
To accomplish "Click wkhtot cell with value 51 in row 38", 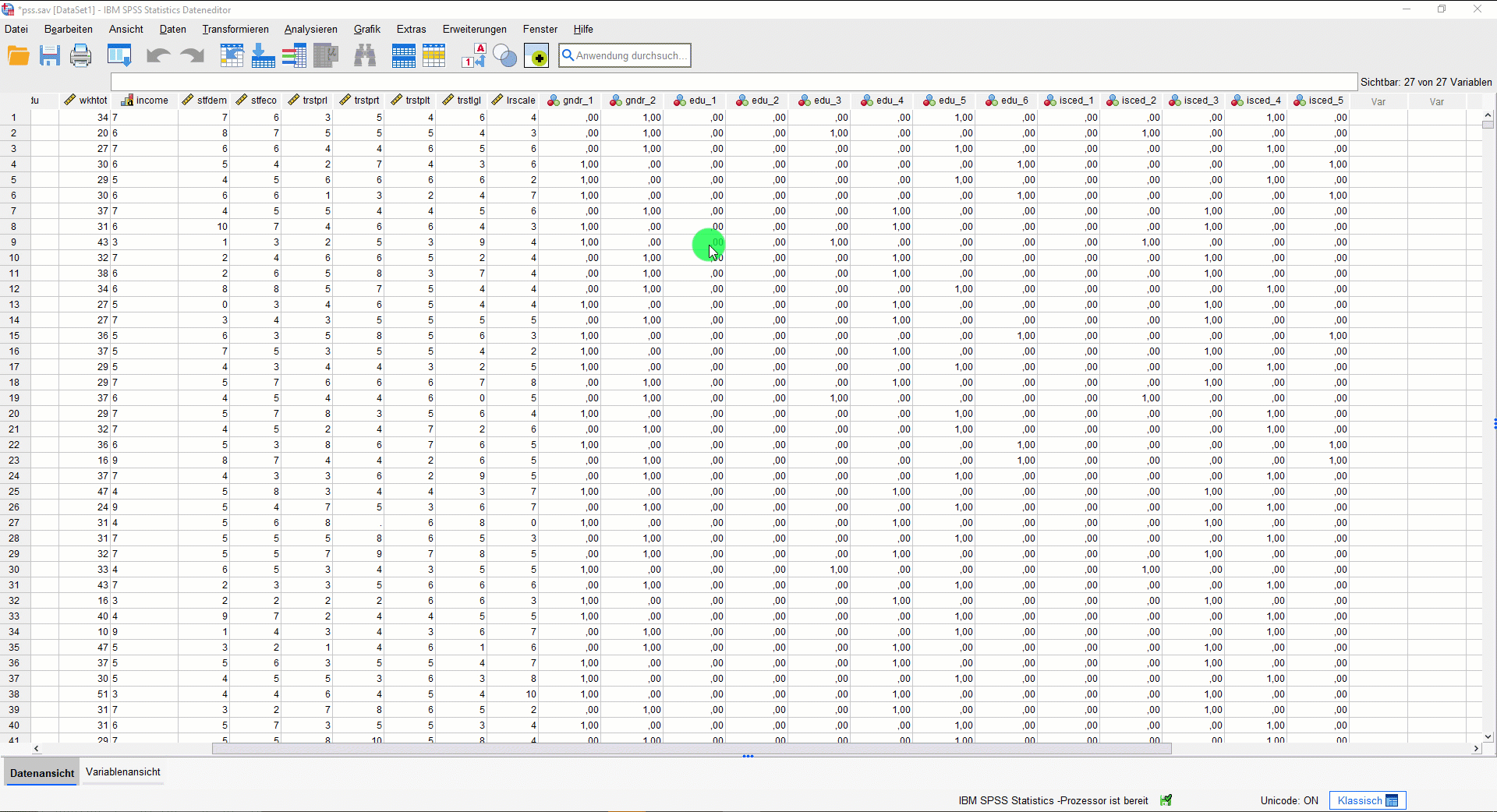I will pyautogui.click(x=85, y=694).
